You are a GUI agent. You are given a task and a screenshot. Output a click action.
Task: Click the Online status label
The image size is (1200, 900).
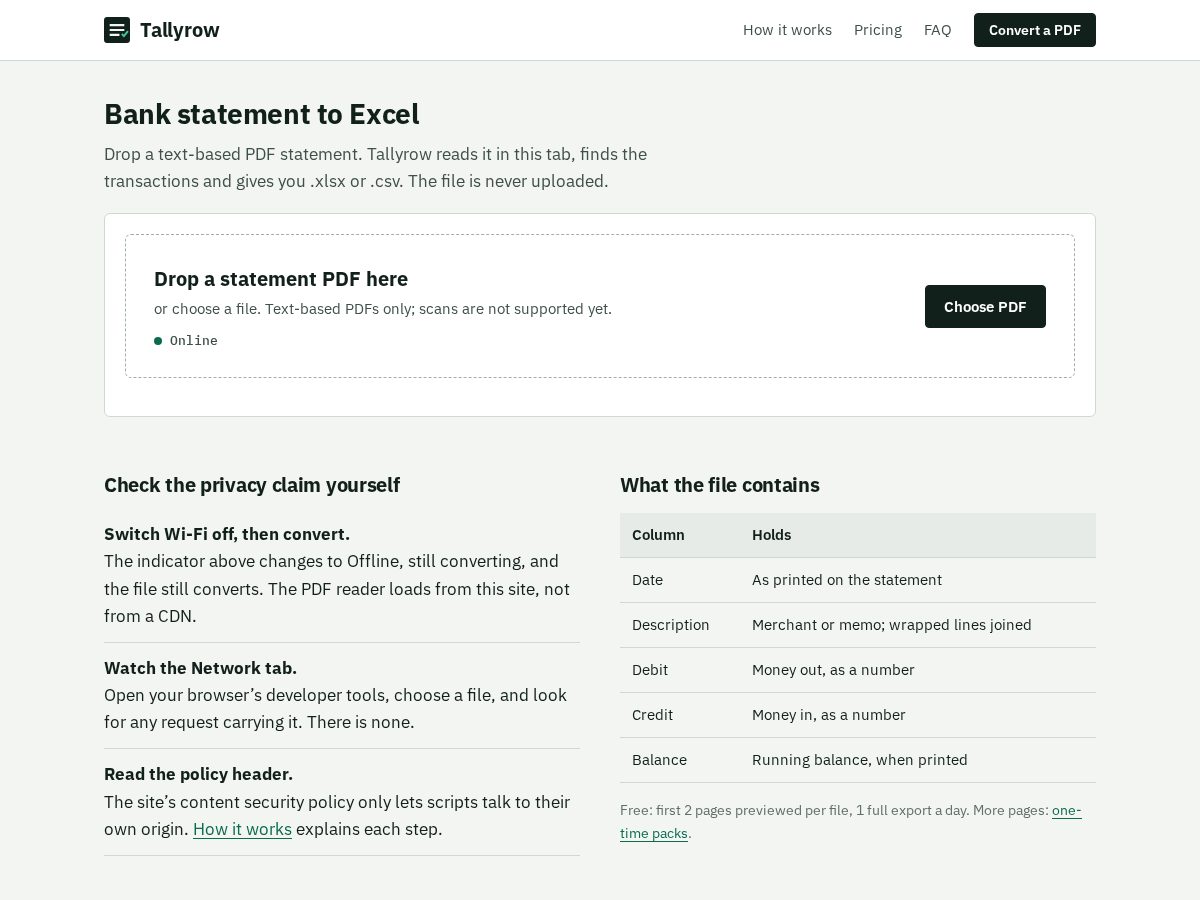tap(194, 341)
